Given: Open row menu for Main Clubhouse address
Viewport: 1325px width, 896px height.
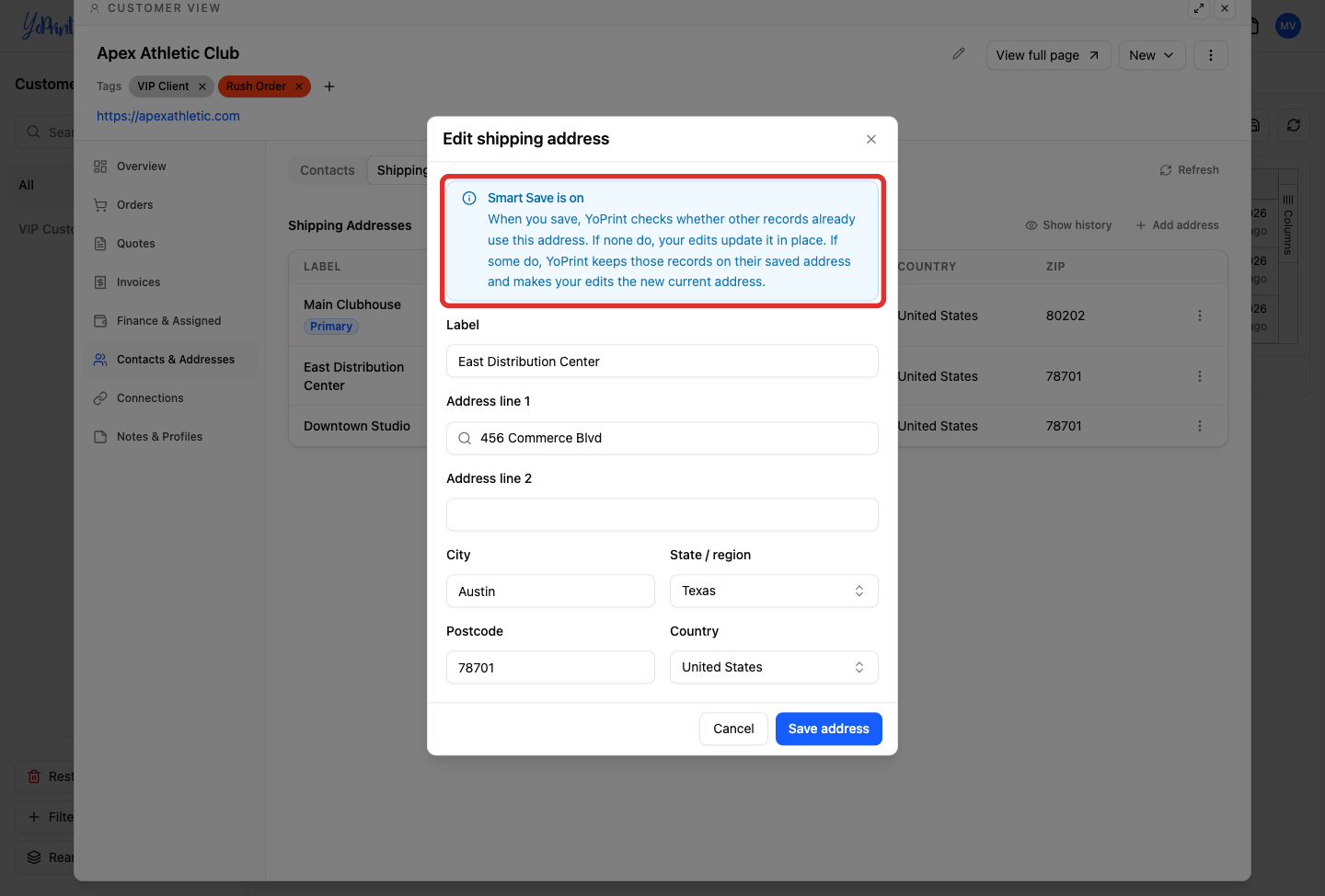Looking at the screenshot, I should 1200,316.
